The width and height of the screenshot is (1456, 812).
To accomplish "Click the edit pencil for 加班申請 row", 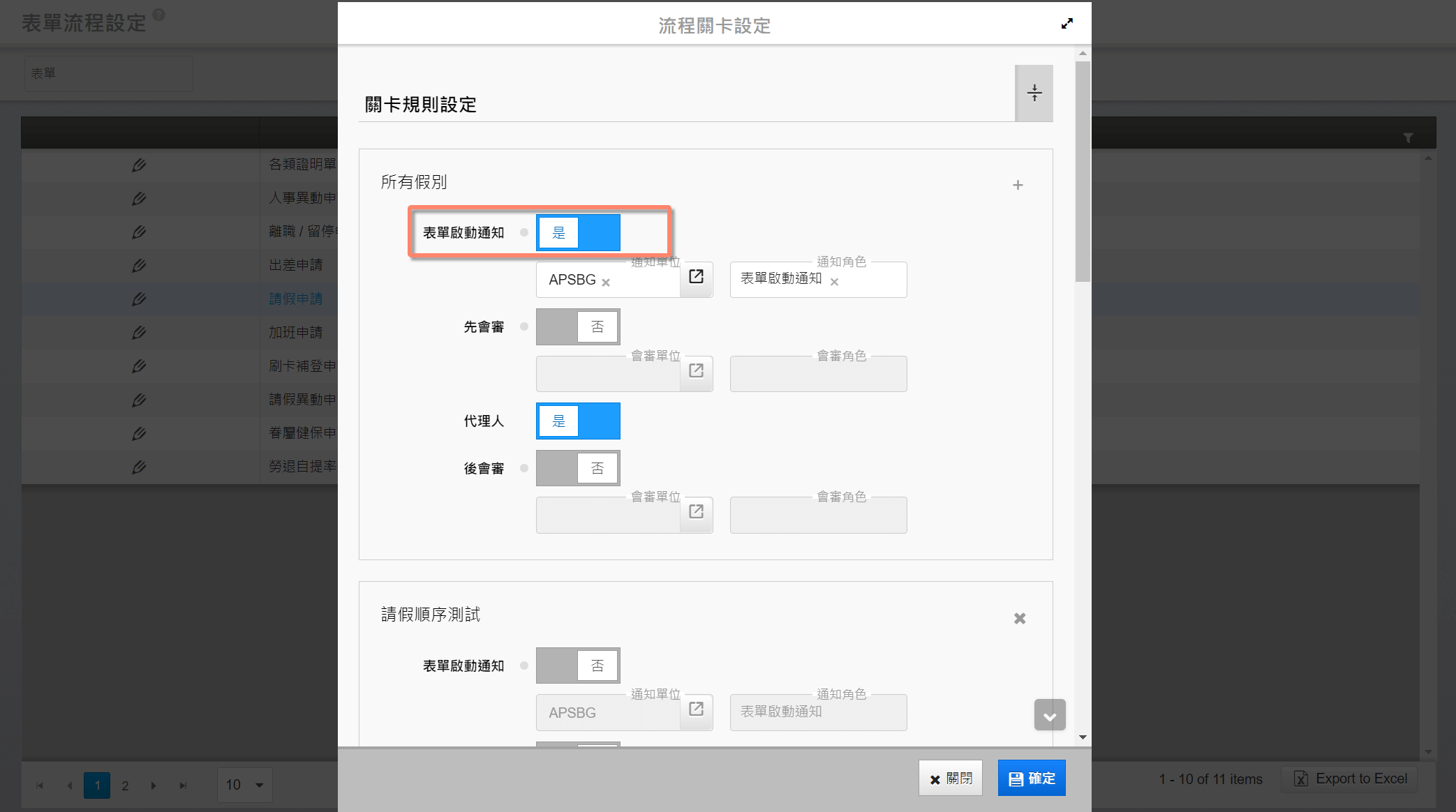I will click(x=139, y=333).
